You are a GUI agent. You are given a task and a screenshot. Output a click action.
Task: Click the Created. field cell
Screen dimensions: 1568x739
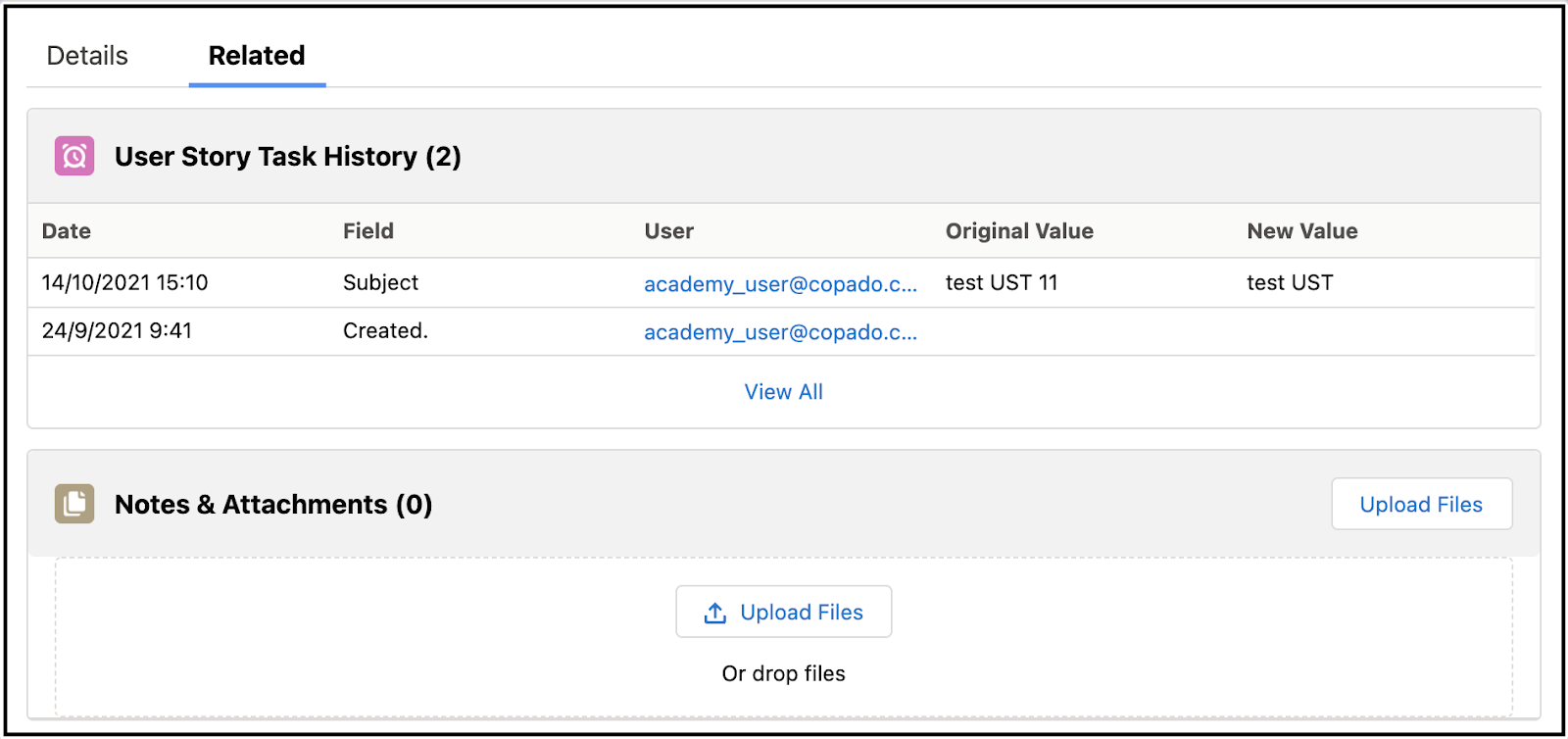385,331
